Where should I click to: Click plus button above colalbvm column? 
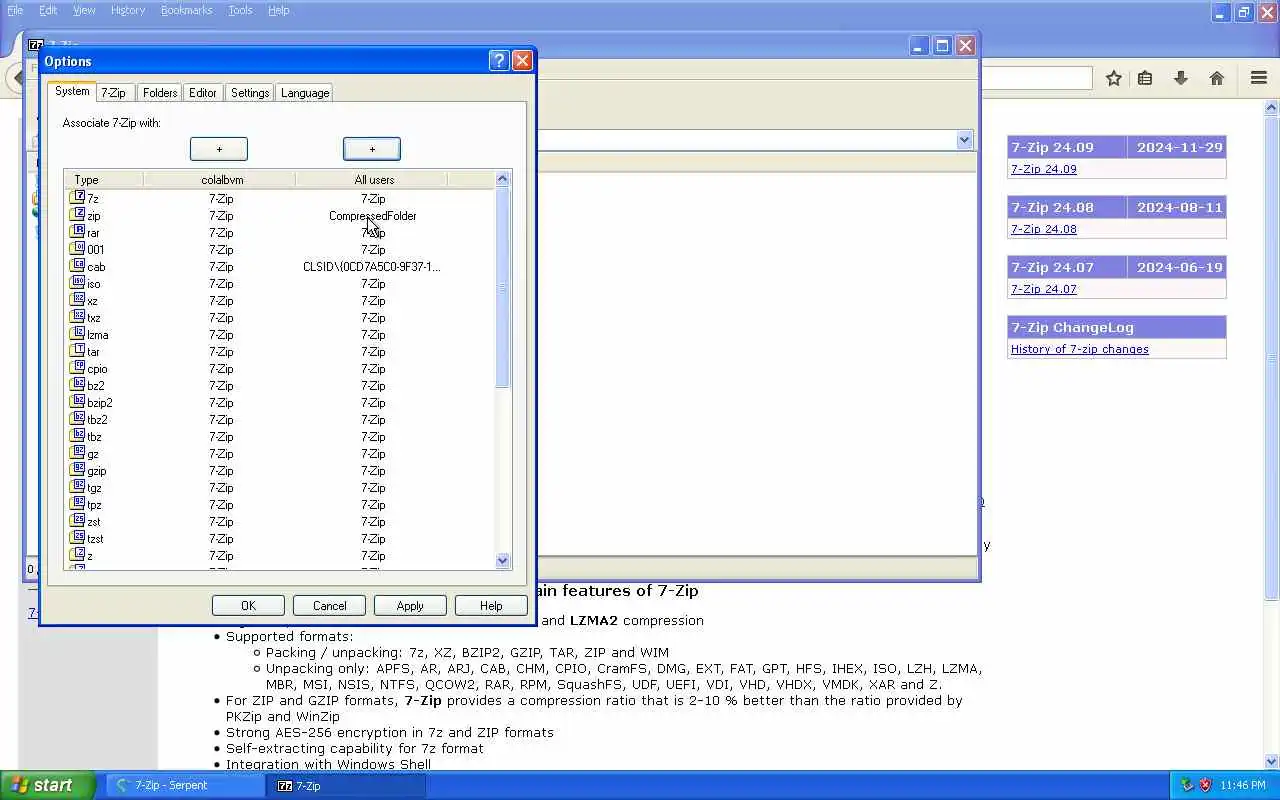(219, 149)
